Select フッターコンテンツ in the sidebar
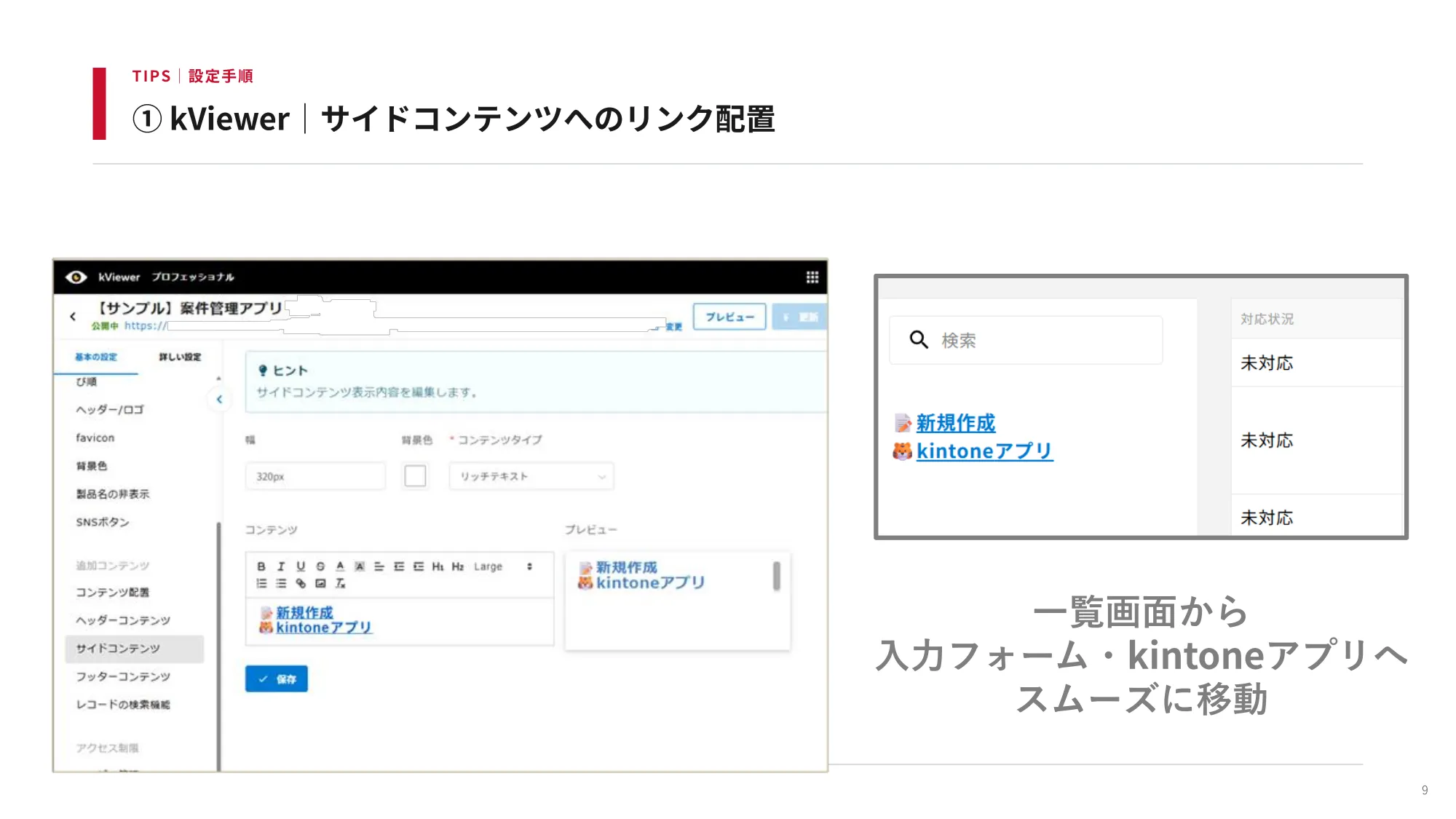Image resolution: width=1456 pixels, height=819 pixels. pos(123,676)
